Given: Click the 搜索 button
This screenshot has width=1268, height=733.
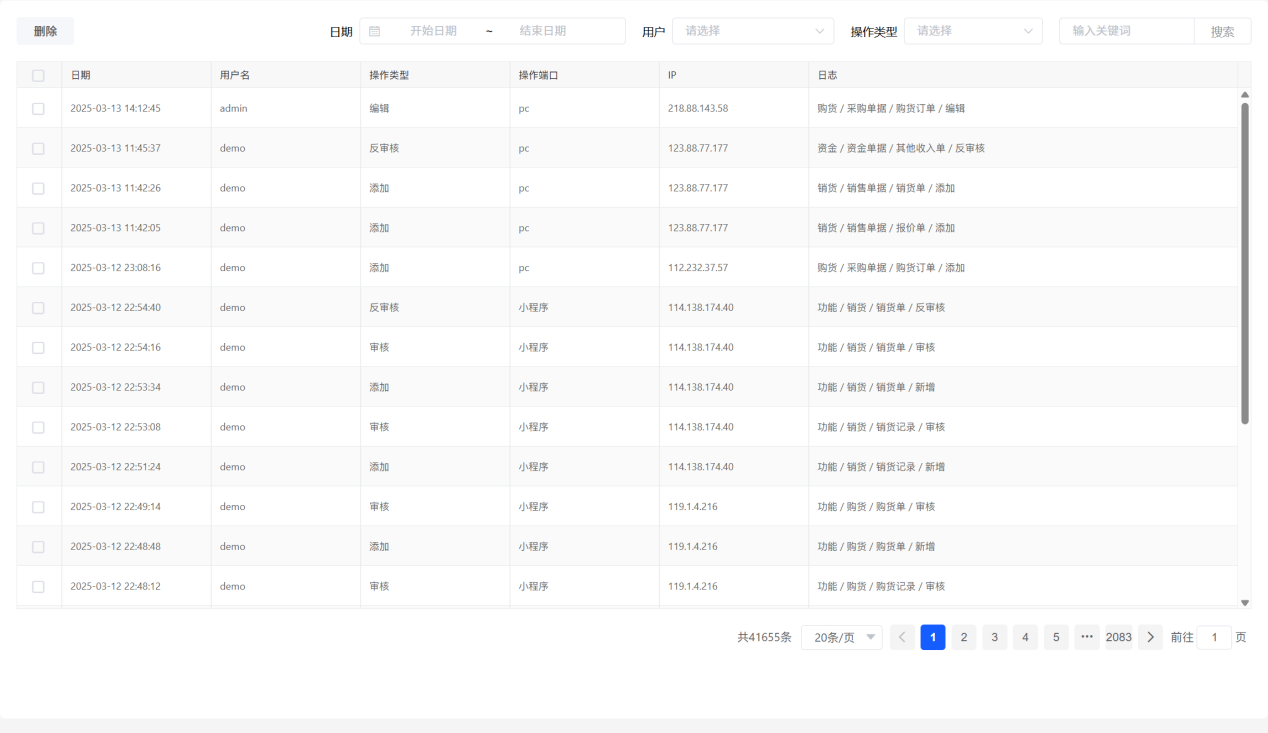Looking at the screenshot, I should pyautogui.click(x=1222, y=31).
